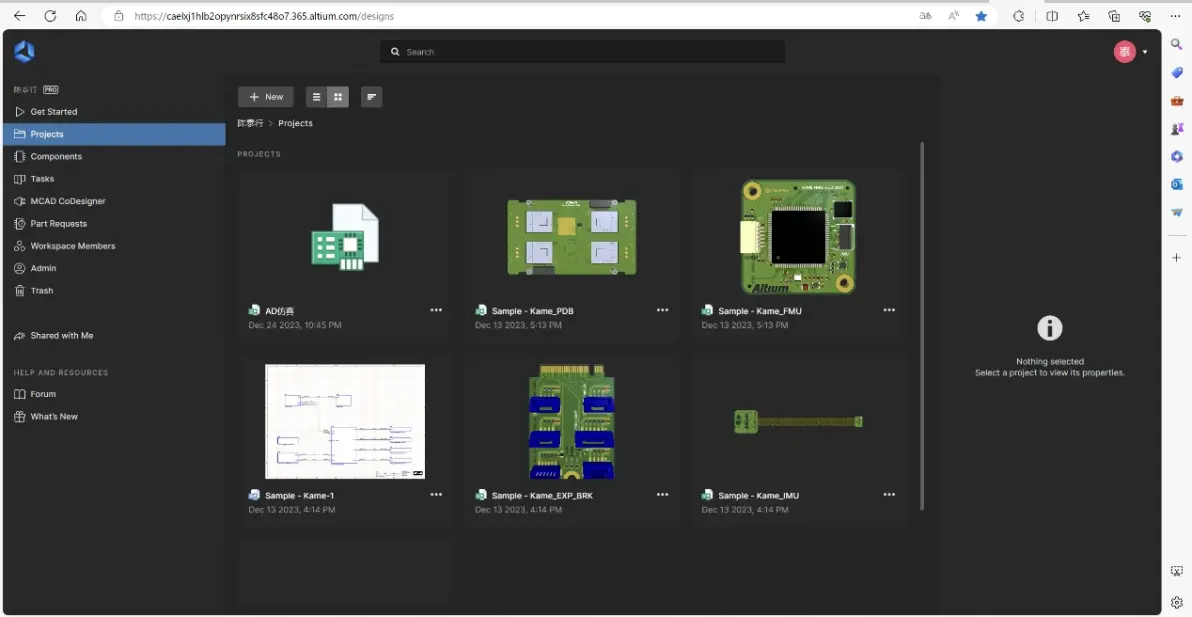Open the sort options button
The height and width of the screenshot is (617, 1192).
(x=372, y=97)
